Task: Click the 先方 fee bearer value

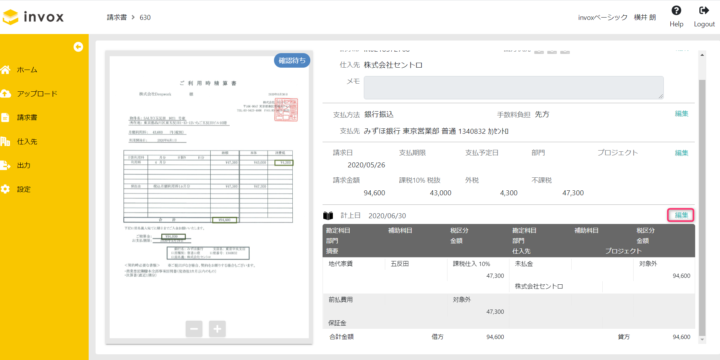Action: 542,114
